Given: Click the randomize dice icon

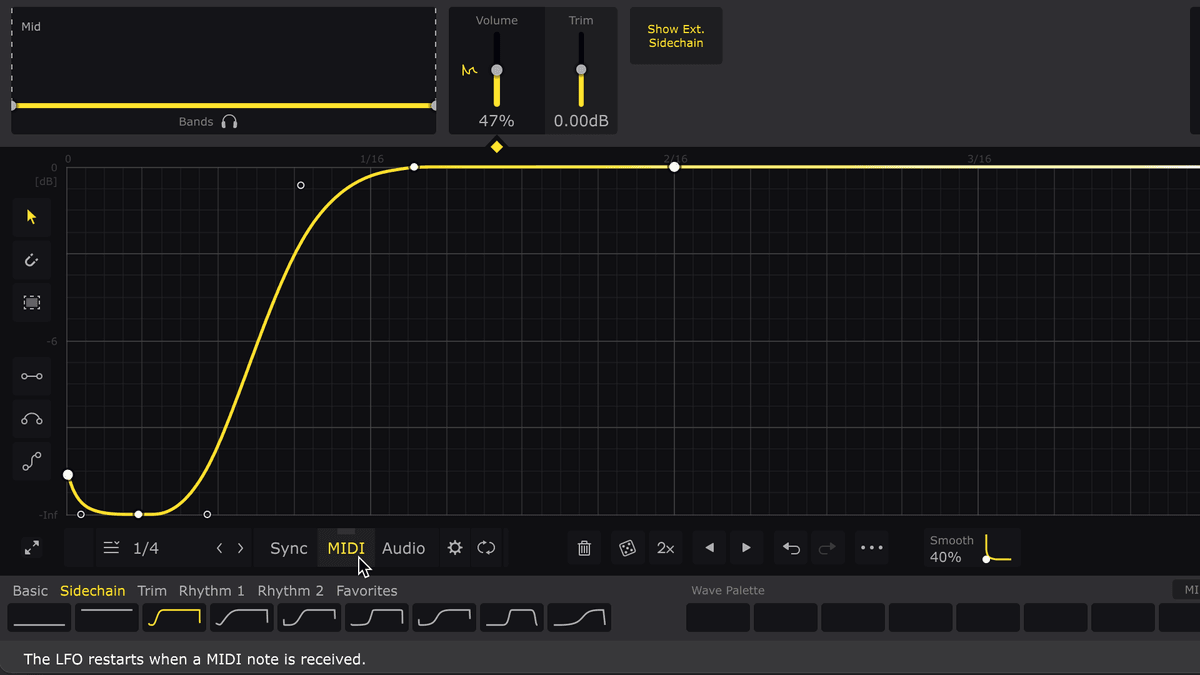Looking at the screenshot, I should tap(627, 548).
